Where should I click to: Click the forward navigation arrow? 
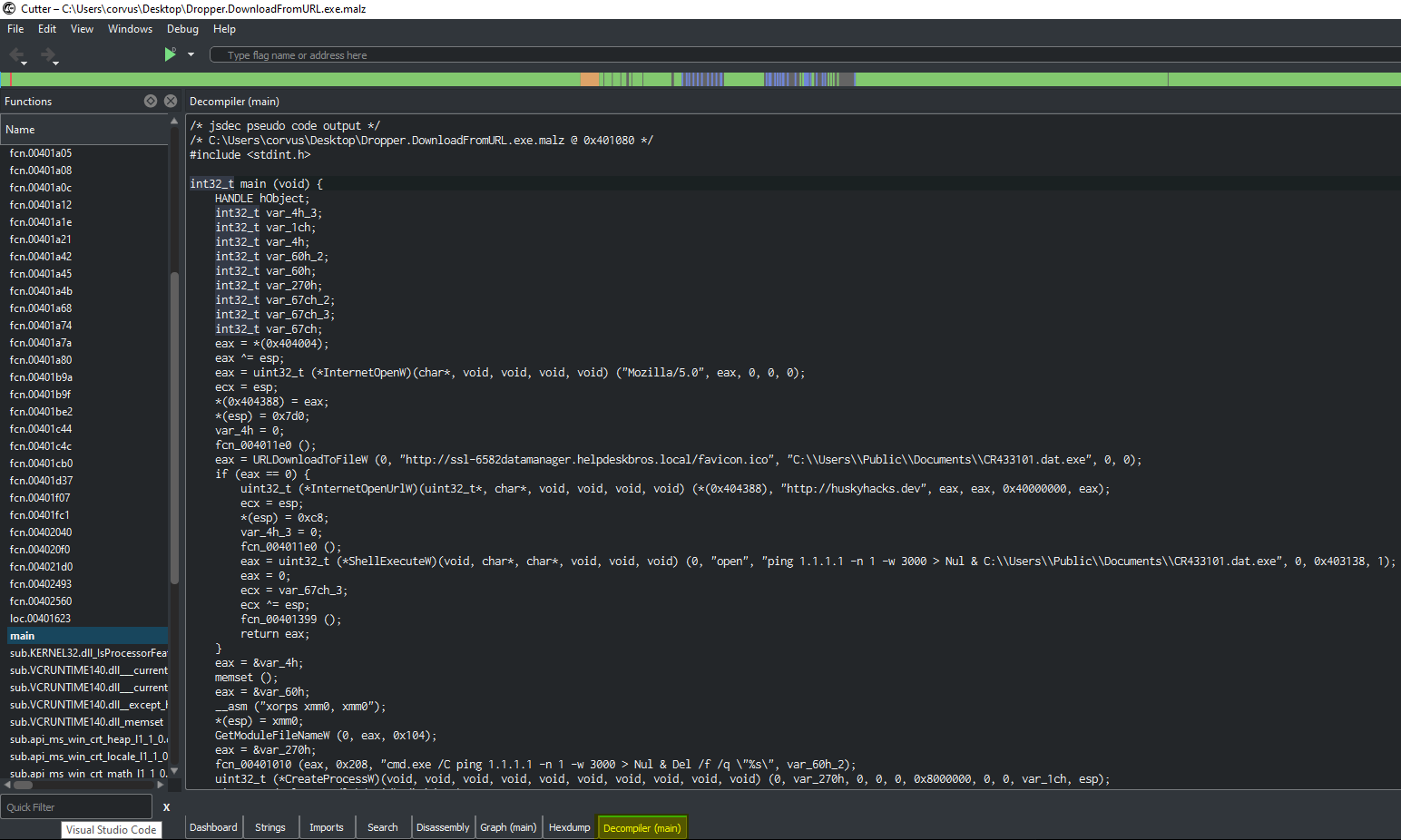pyautogui.click(x=48, y=54)
